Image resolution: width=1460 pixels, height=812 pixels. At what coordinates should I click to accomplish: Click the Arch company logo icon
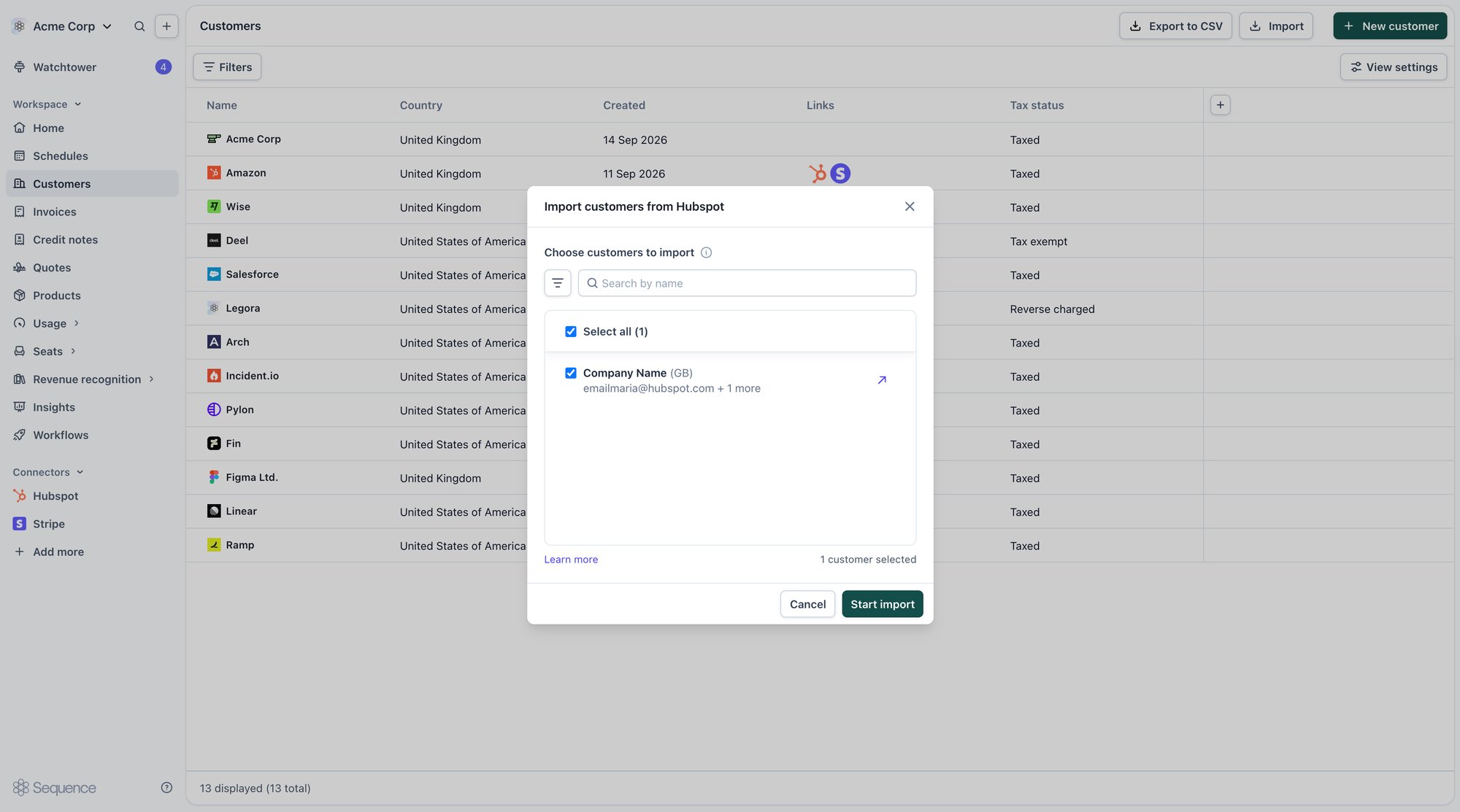[x=214, y=342]
